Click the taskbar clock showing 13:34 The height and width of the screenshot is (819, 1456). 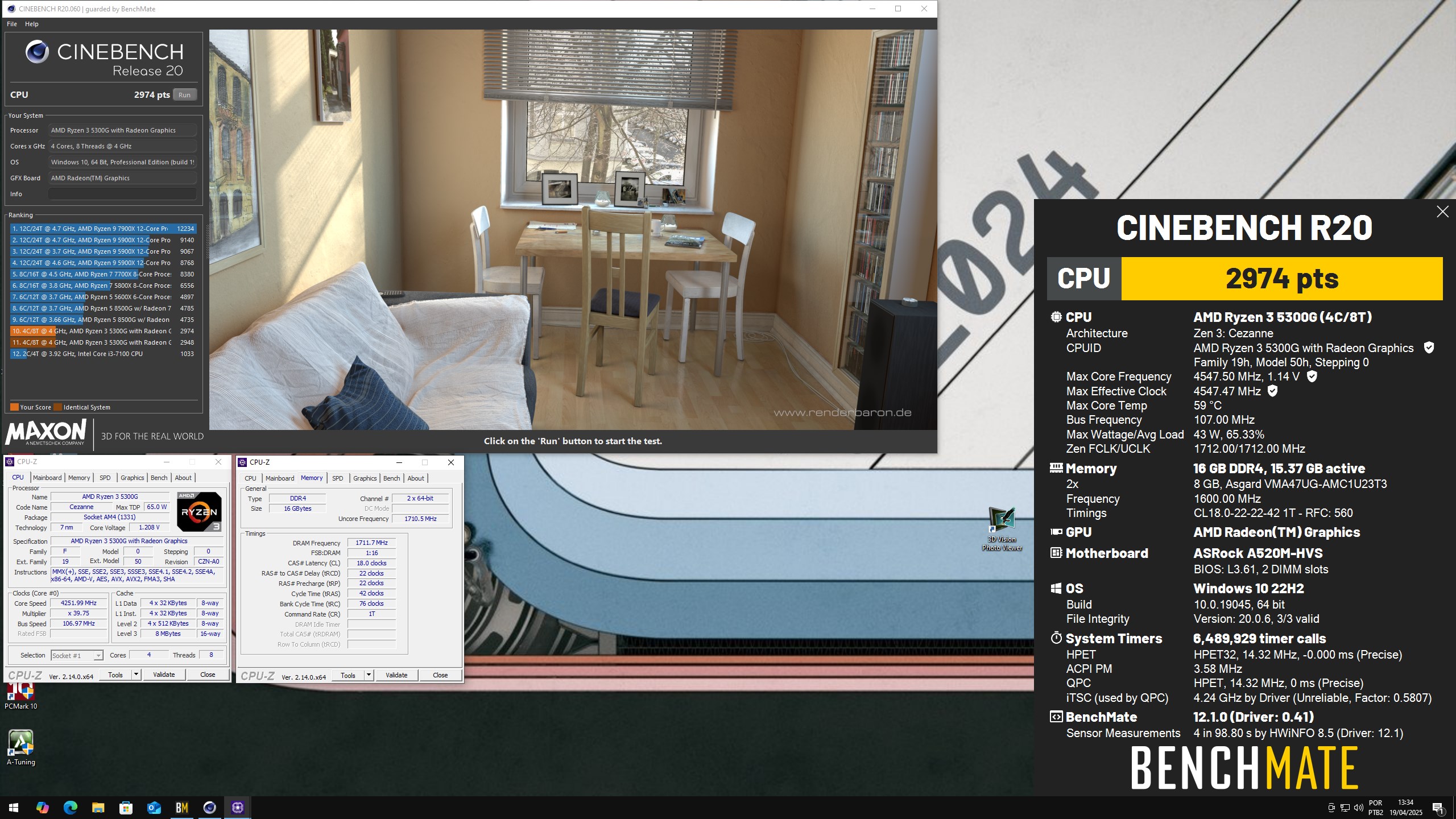click(x=1405, y=808)
